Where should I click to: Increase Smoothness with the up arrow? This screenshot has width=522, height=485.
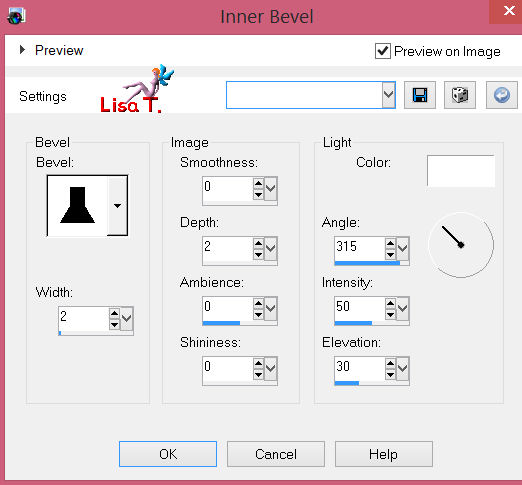click(258, 184)
